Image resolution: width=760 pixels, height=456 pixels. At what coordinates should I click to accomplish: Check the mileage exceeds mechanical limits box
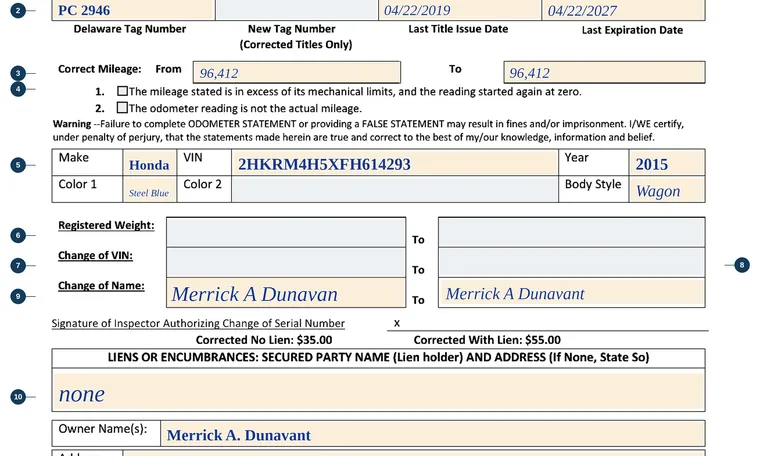pyautogui.click(x=122, y=91)
